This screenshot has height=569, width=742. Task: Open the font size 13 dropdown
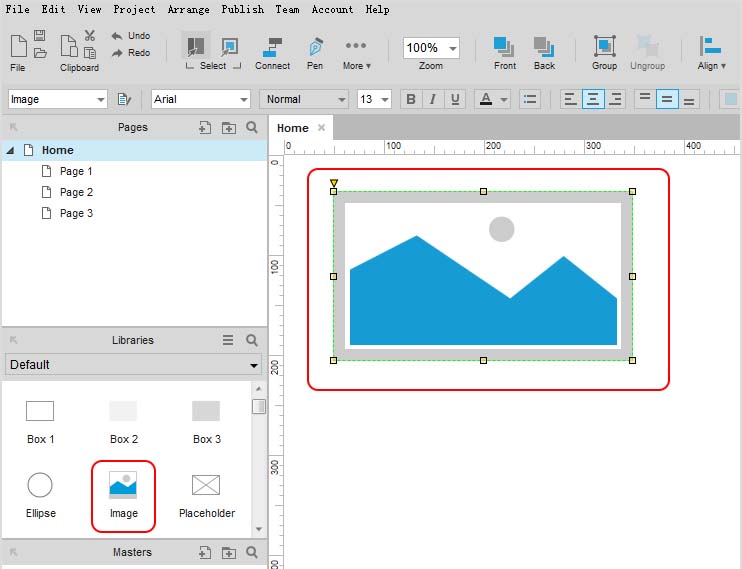374,99
